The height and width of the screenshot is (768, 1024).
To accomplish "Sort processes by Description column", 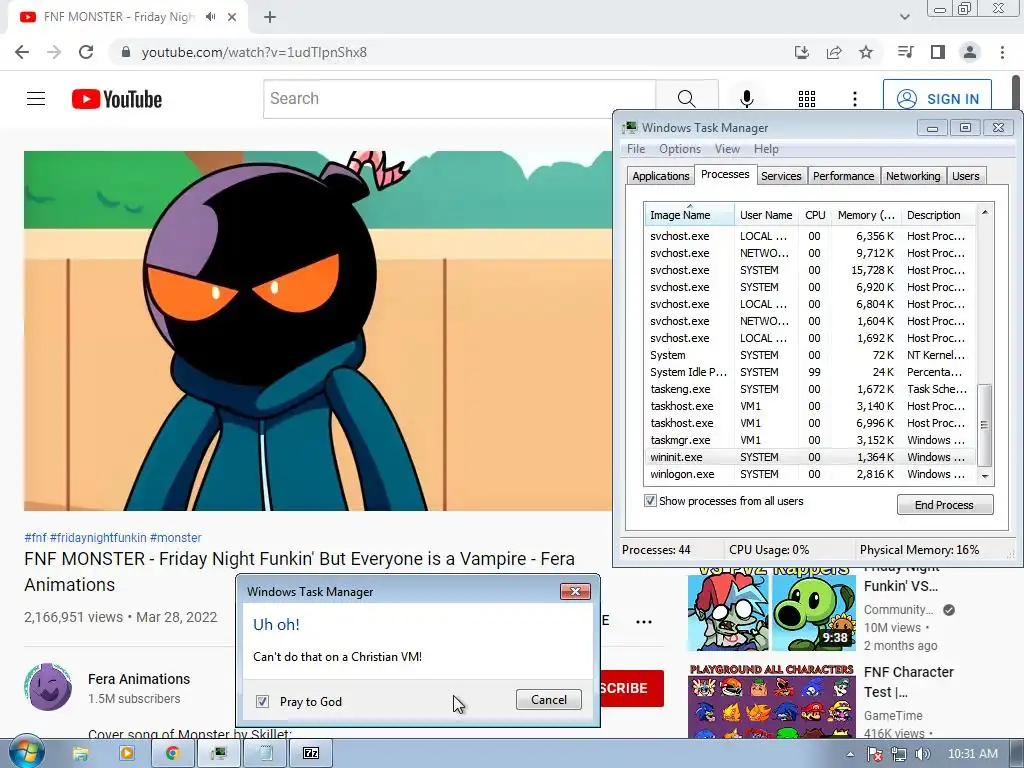I will coord(938,215).
